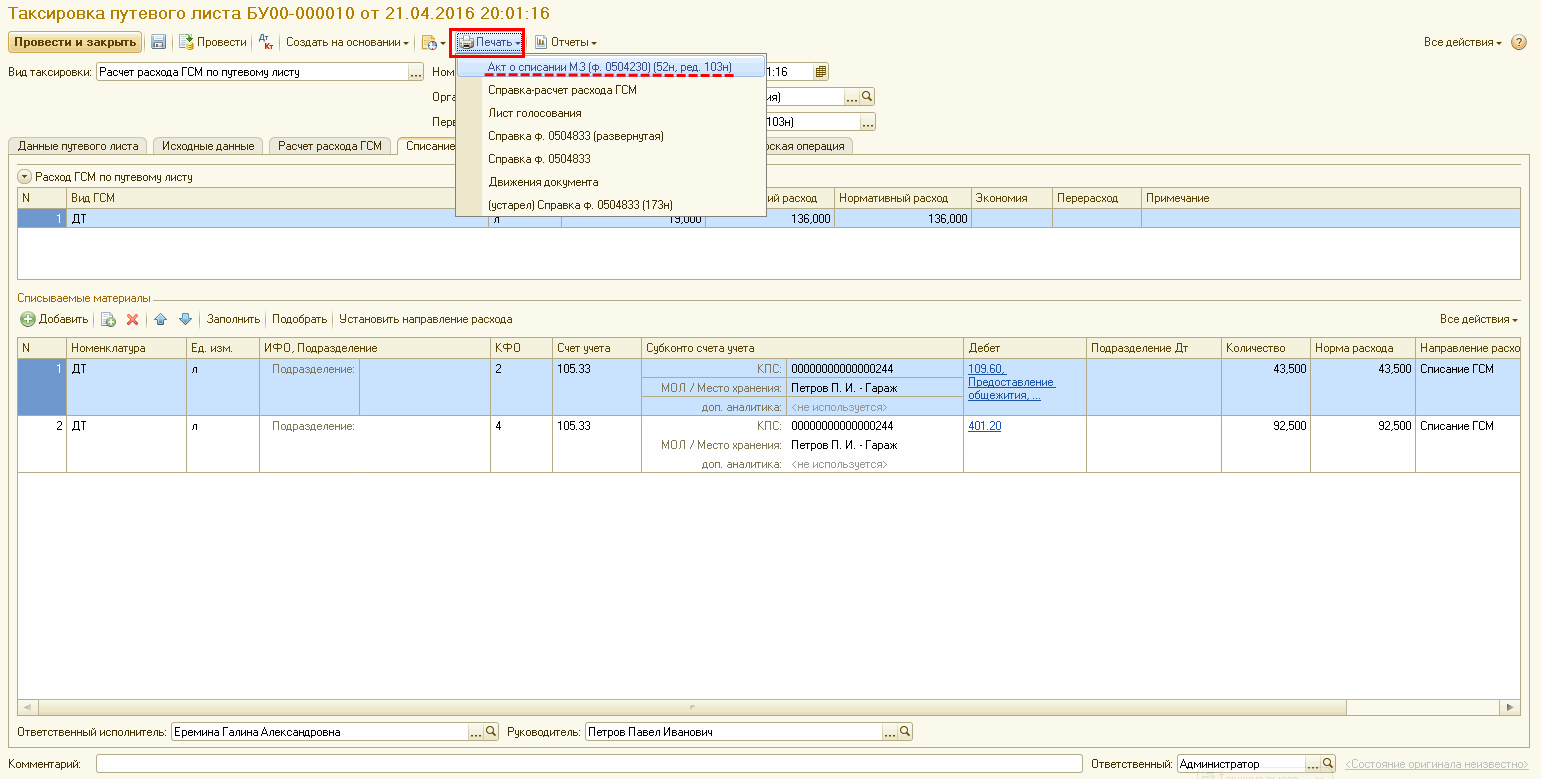Image resolution: width=1541 pixels, height=779 pixels.
Task: Click the help question mark icon
Action: (1519, 42)
